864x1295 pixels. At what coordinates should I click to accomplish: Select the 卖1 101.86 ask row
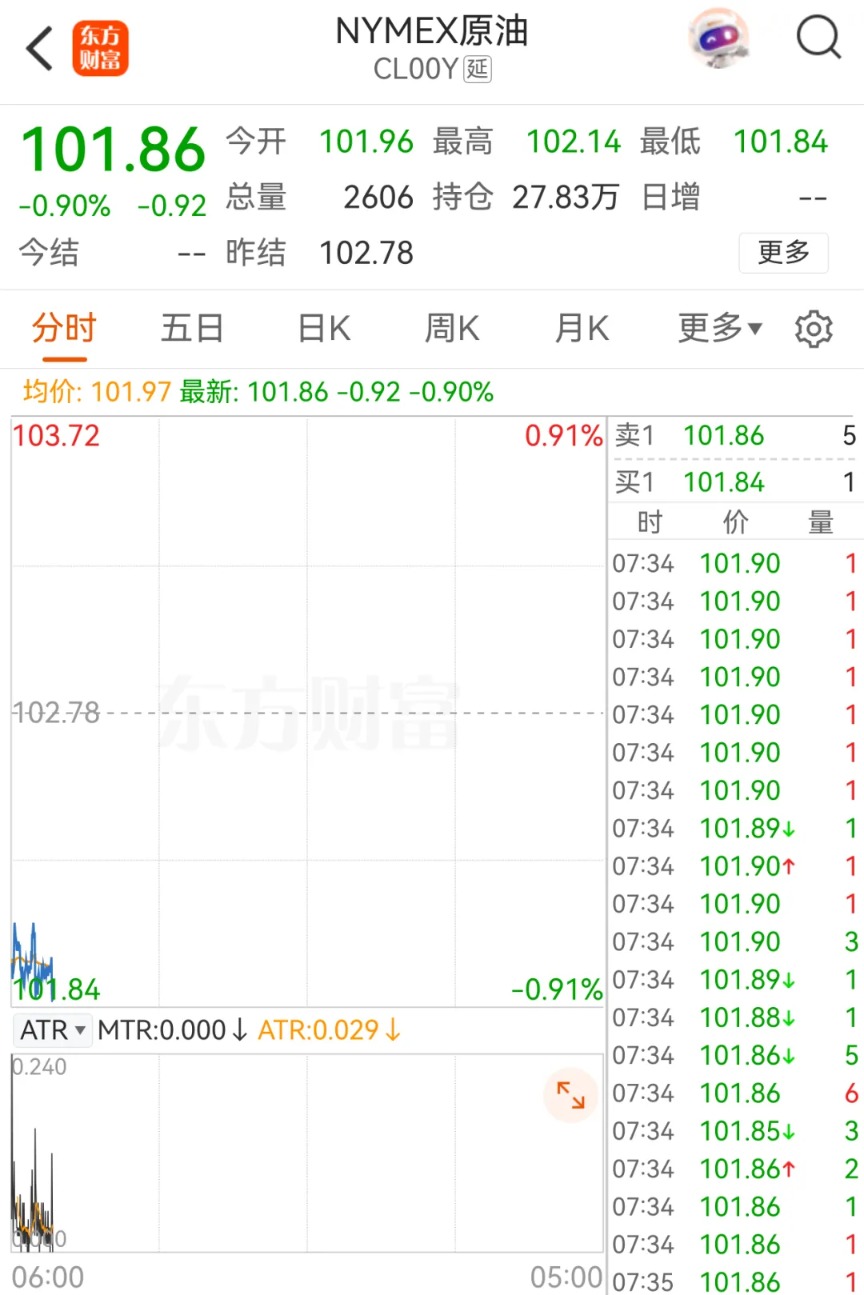(736, 436)
